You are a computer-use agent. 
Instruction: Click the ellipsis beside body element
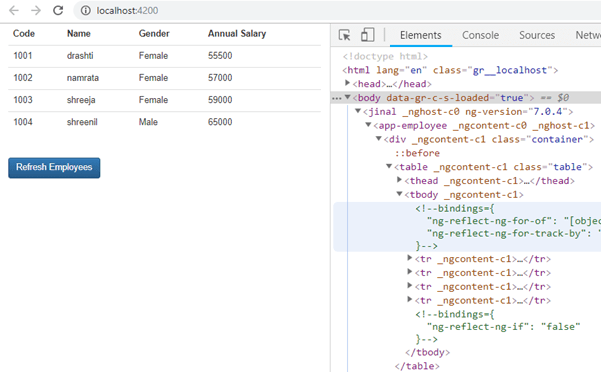pyautogui.click(x=337, y=98)
